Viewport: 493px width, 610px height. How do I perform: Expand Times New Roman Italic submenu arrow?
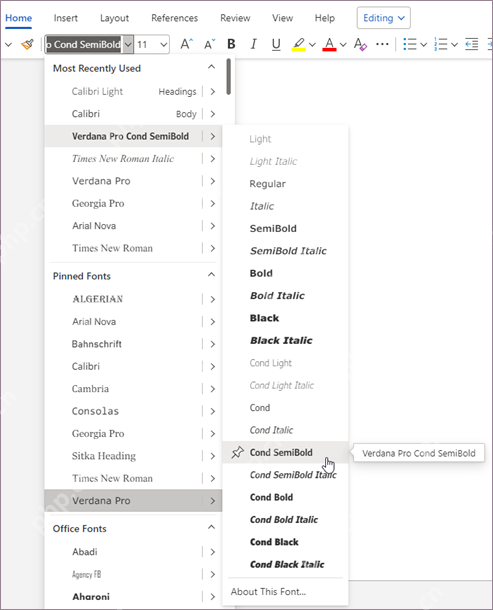click(212, 159)
